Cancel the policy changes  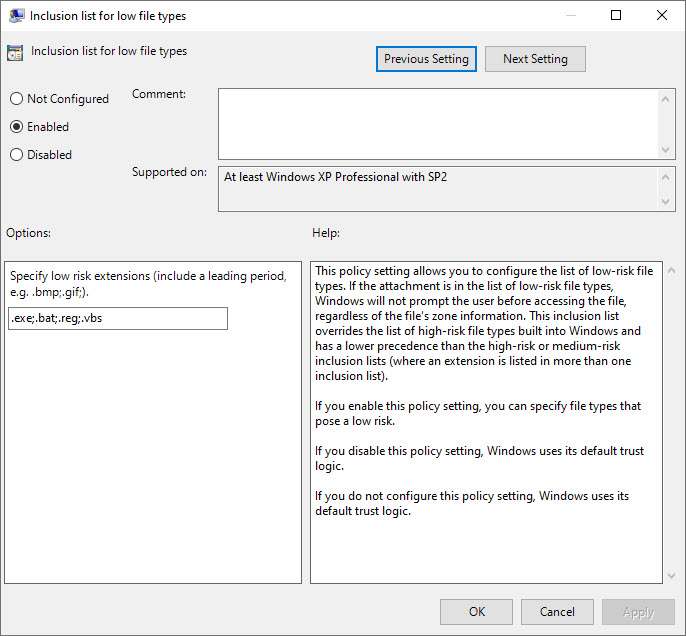click(x=557, y=612)
